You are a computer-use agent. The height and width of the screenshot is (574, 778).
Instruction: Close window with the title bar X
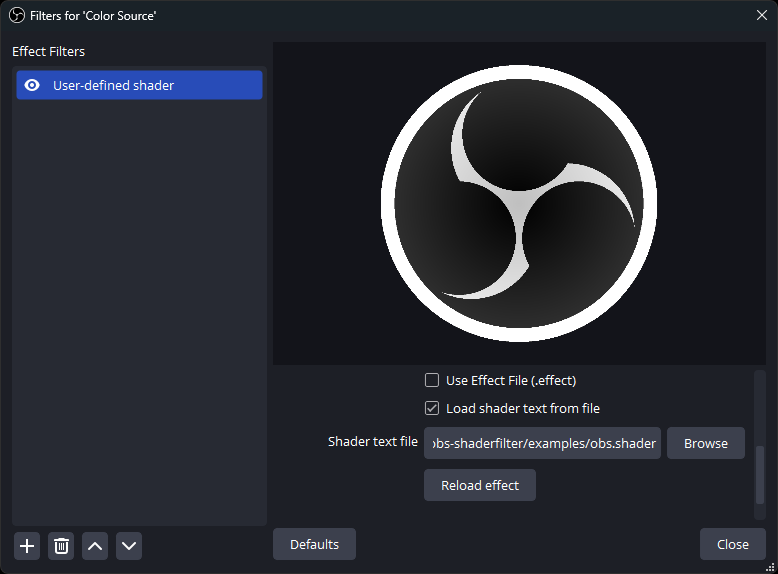[x=762, y=15]
